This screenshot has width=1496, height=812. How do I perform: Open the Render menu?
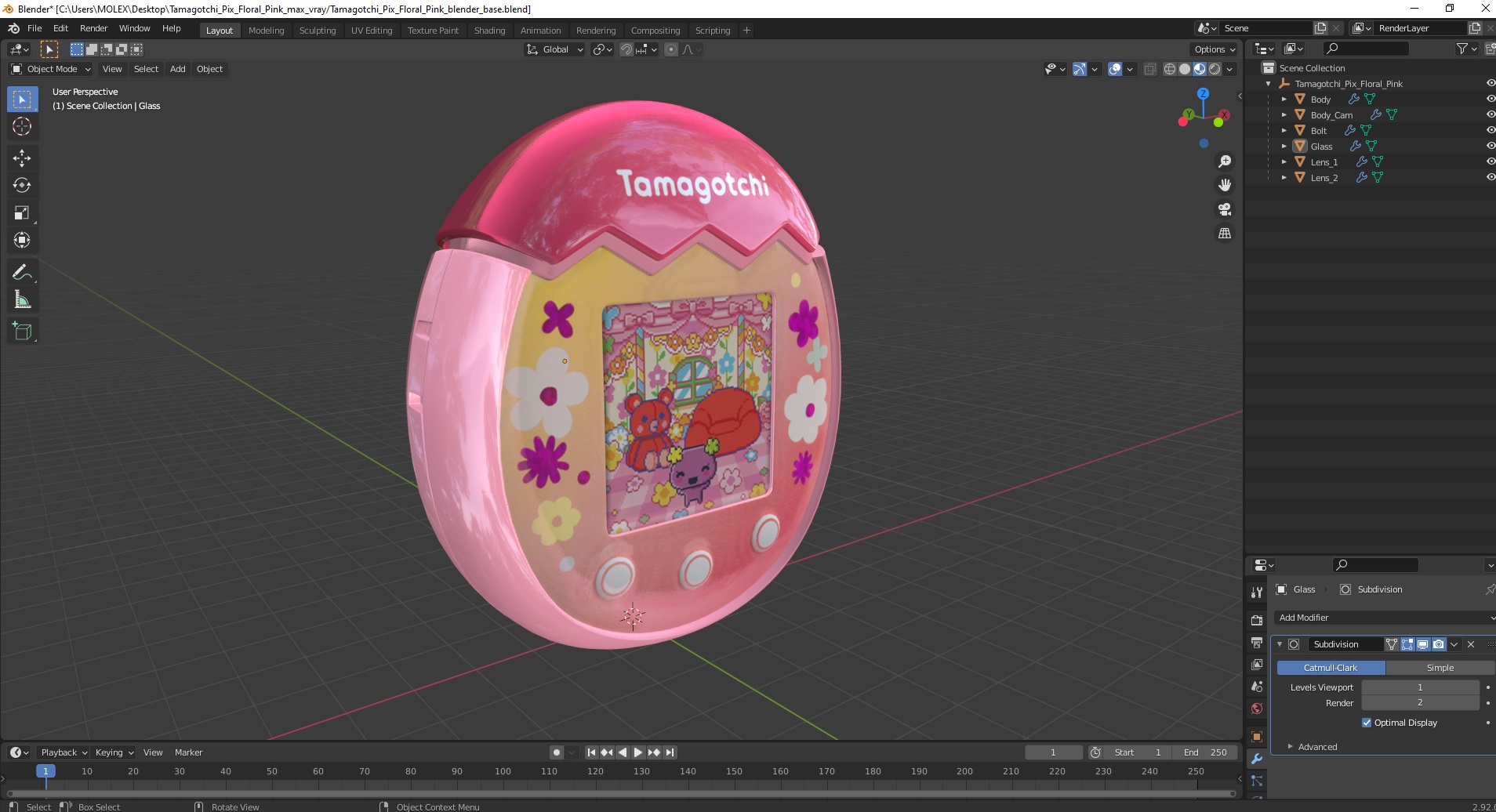[x=93, y=28]
